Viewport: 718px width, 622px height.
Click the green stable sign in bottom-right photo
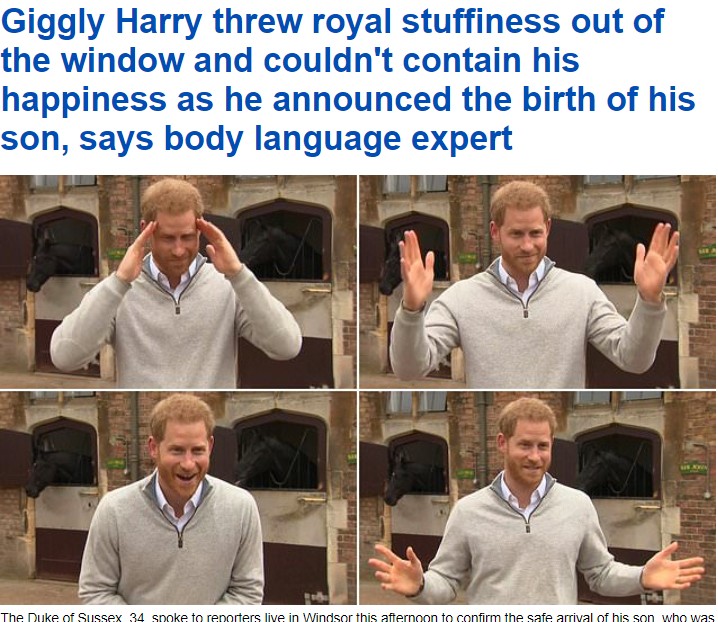point(693,469)
